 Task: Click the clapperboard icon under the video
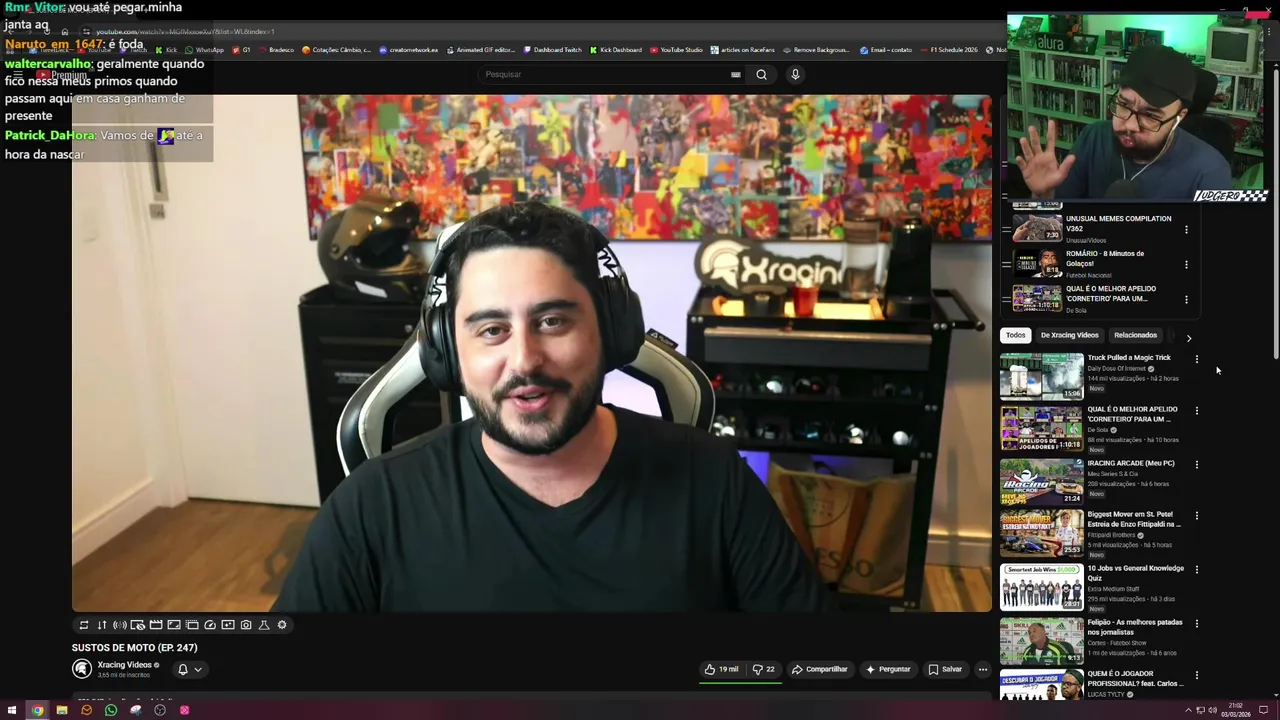(x=156, y=625)
